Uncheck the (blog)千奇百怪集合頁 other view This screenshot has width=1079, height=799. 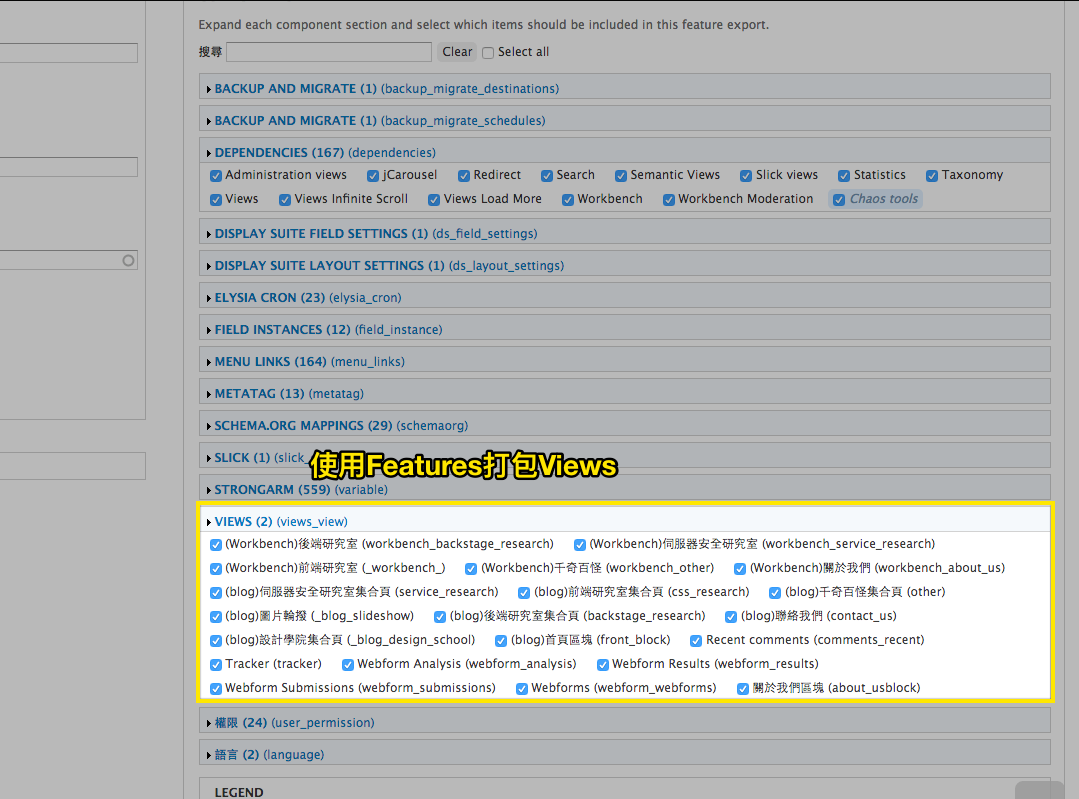point(775,593)
